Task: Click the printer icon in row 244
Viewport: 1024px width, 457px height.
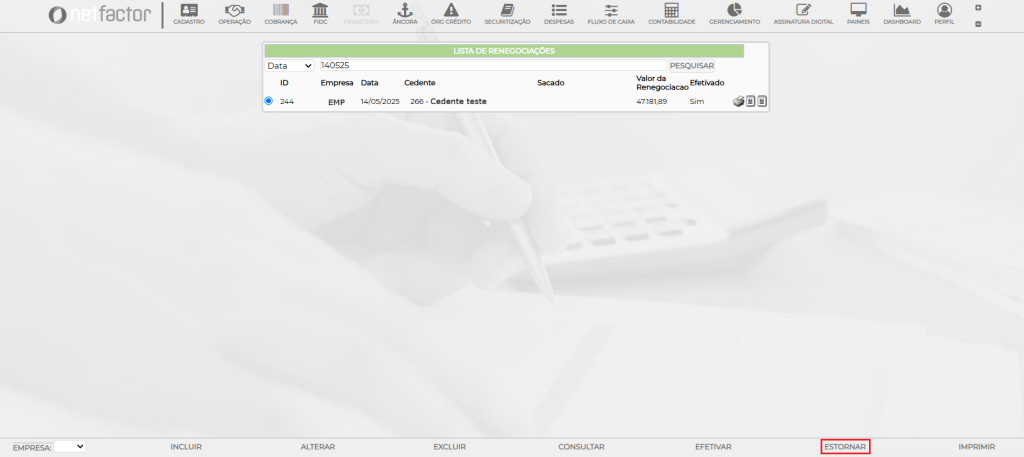Action: click(x=739, y=101)
